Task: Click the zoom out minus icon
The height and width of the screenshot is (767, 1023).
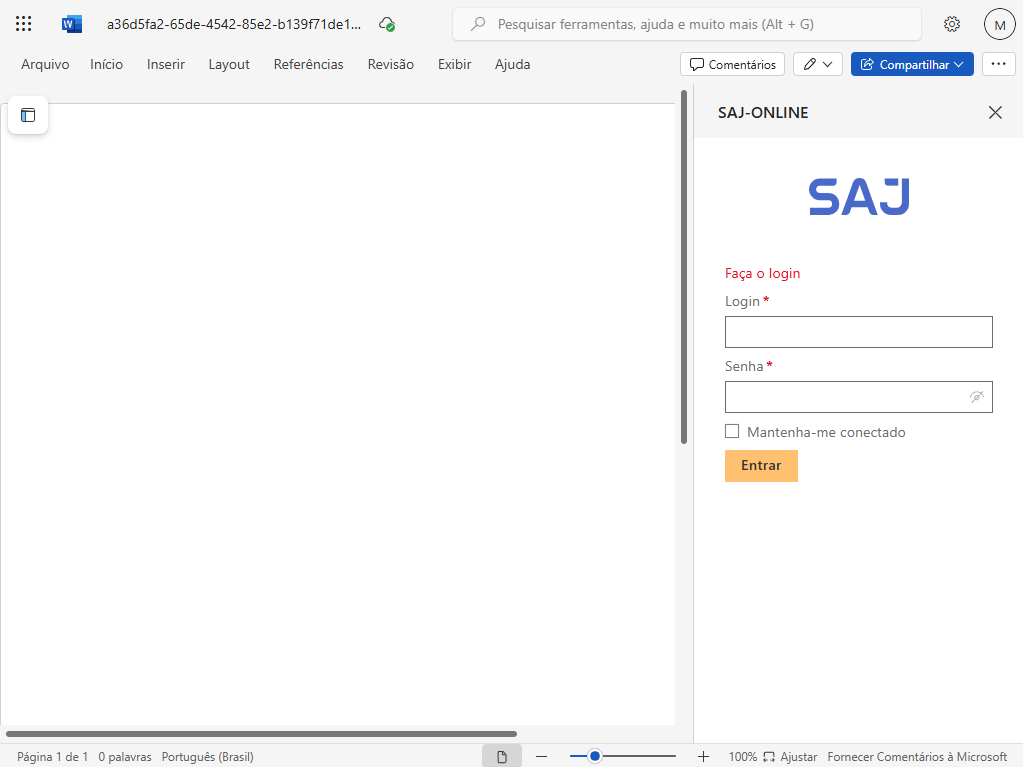Action: 541,757
